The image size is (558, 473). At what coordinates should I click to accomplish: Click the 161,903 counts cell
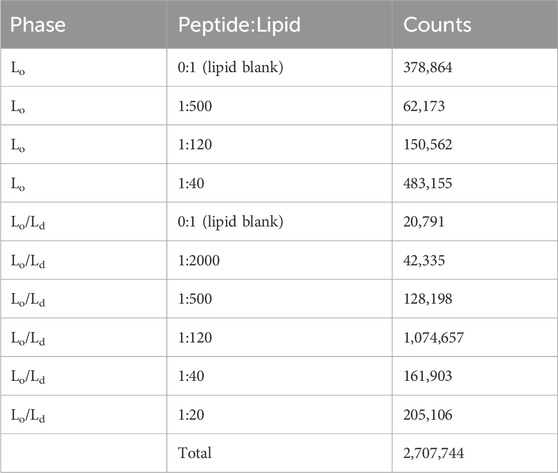475,376
